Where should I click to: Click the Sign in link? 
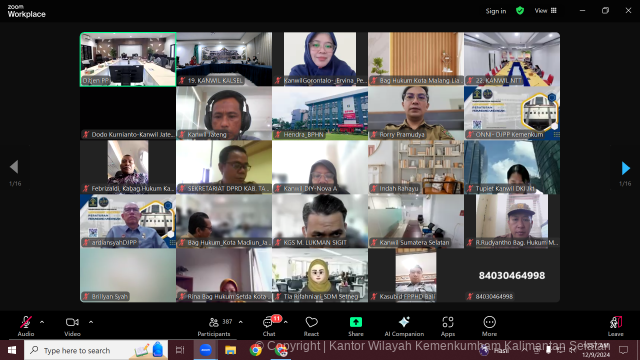(496, 11)
